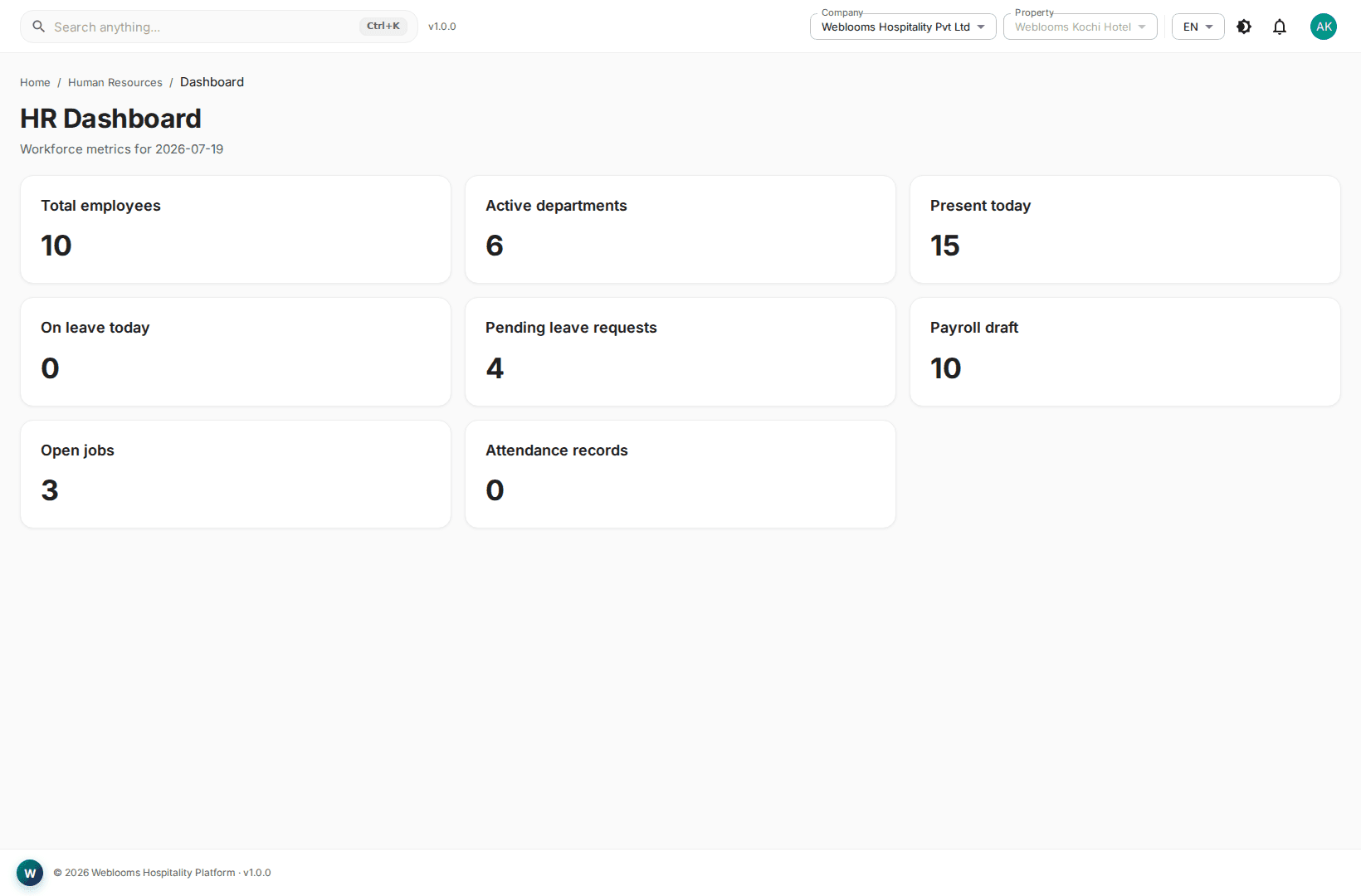Image resolution: width=1361 pixels, height=896 pixels.
Task: Open the EN language dropdown
Action: tap(1198, 27)
